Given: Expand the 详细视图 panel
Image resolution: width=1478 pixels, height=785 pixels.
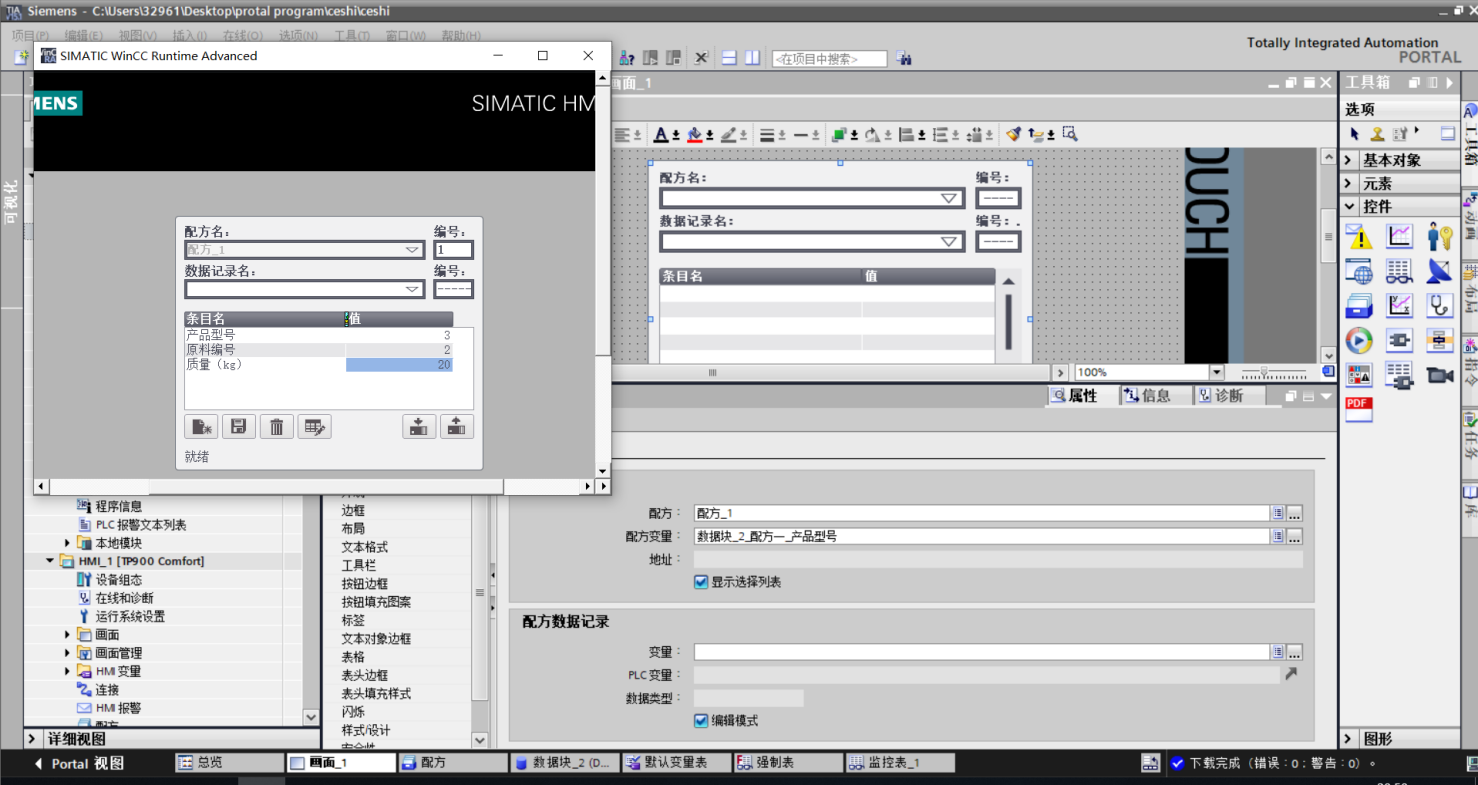Looking at the screenshot, I should pyautogui.click(x=34, y=739).
